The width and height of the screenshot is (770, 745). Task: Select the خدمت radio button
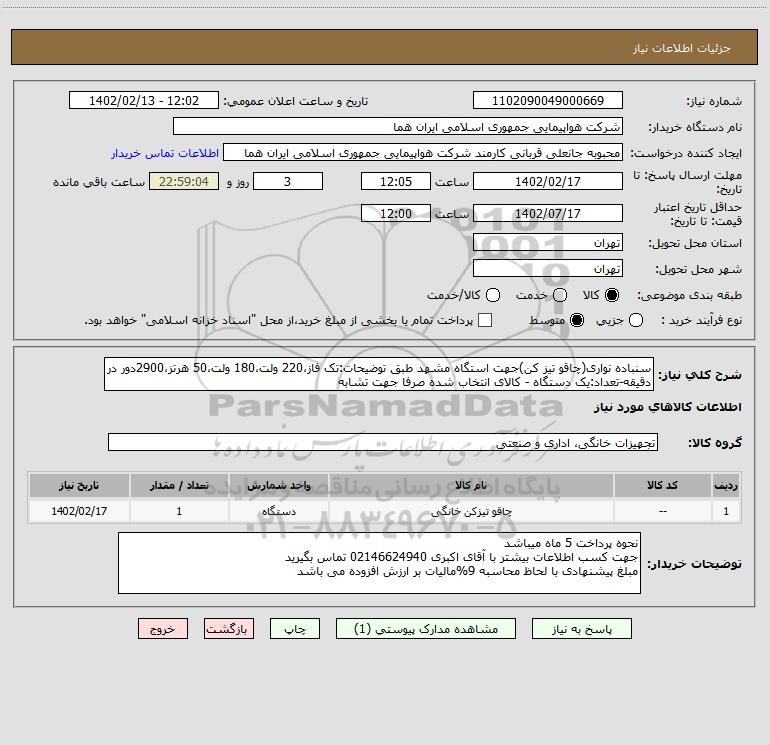point(560,295)
